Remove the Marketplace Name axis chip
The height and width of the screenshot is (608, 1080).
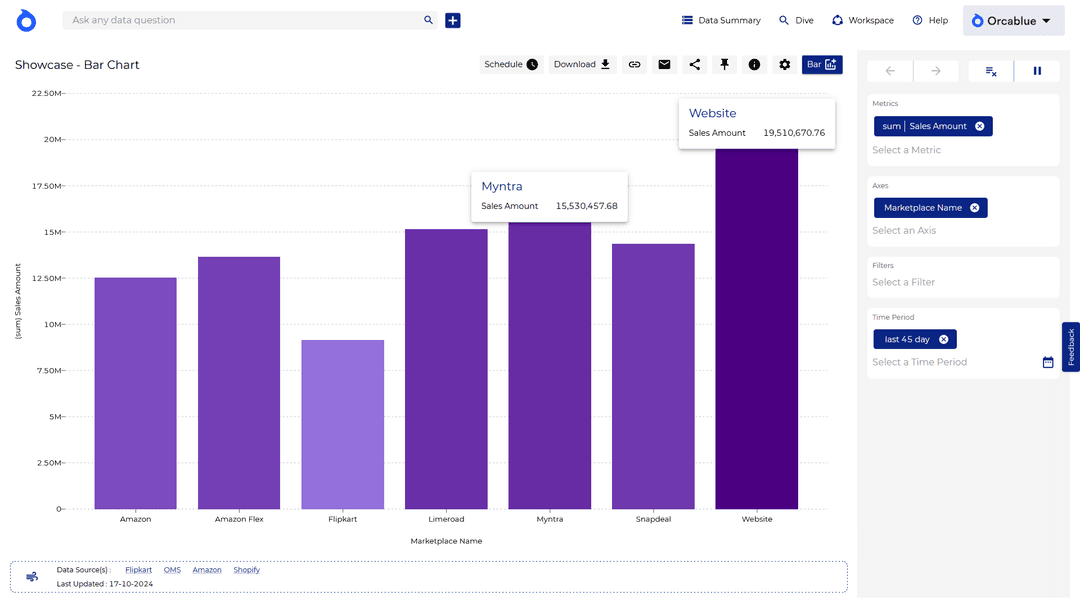pyautogui.click(x=974, y=208)
